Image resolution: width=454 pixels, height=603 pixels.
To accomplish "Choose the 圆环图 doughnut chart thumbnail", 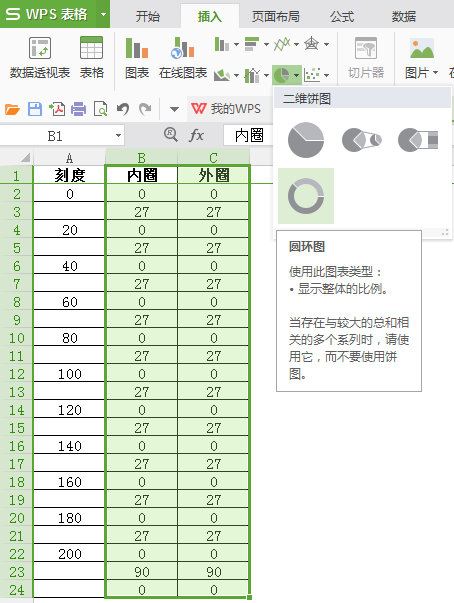I will pos(306,196).
